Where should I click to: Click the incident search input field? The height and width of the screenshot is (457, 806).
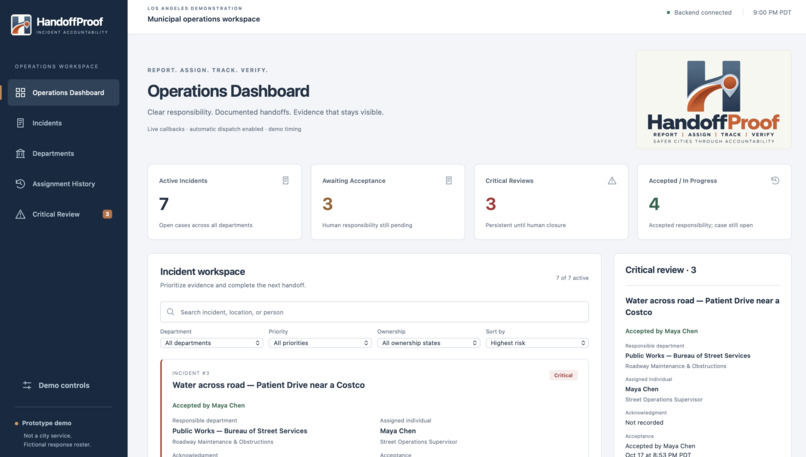point(374,312)
